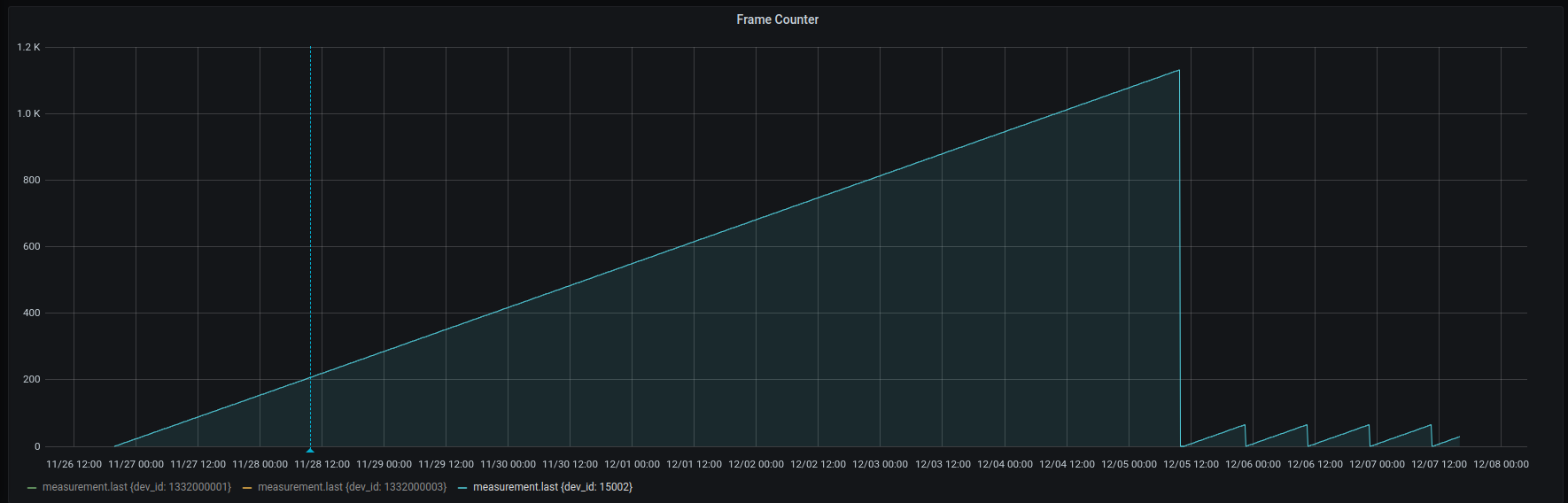The image size is (1568, 503).
Task: Click the 11/26 12:00 x-axis label
Action: click(74, 464)
